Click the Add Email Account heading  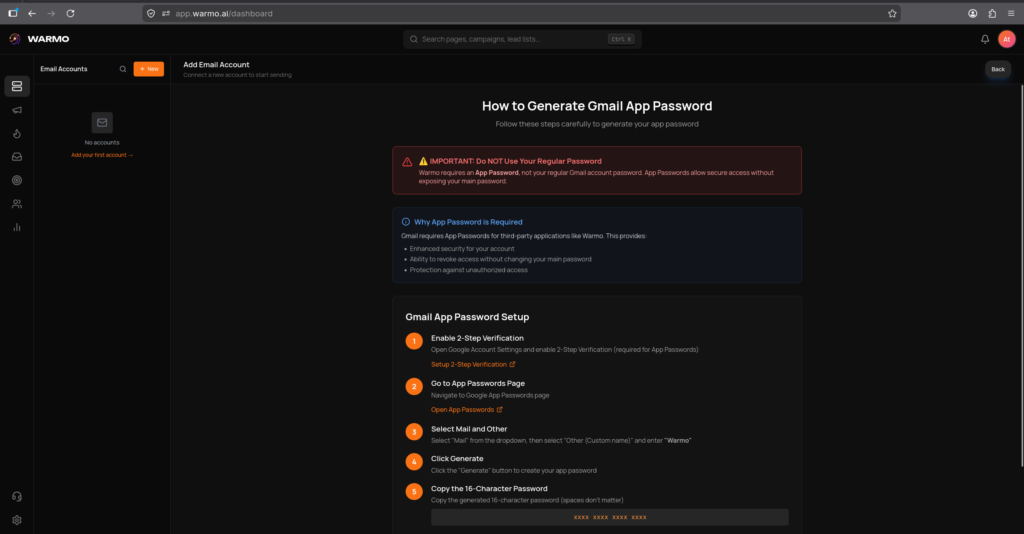[x=216, y=65]
